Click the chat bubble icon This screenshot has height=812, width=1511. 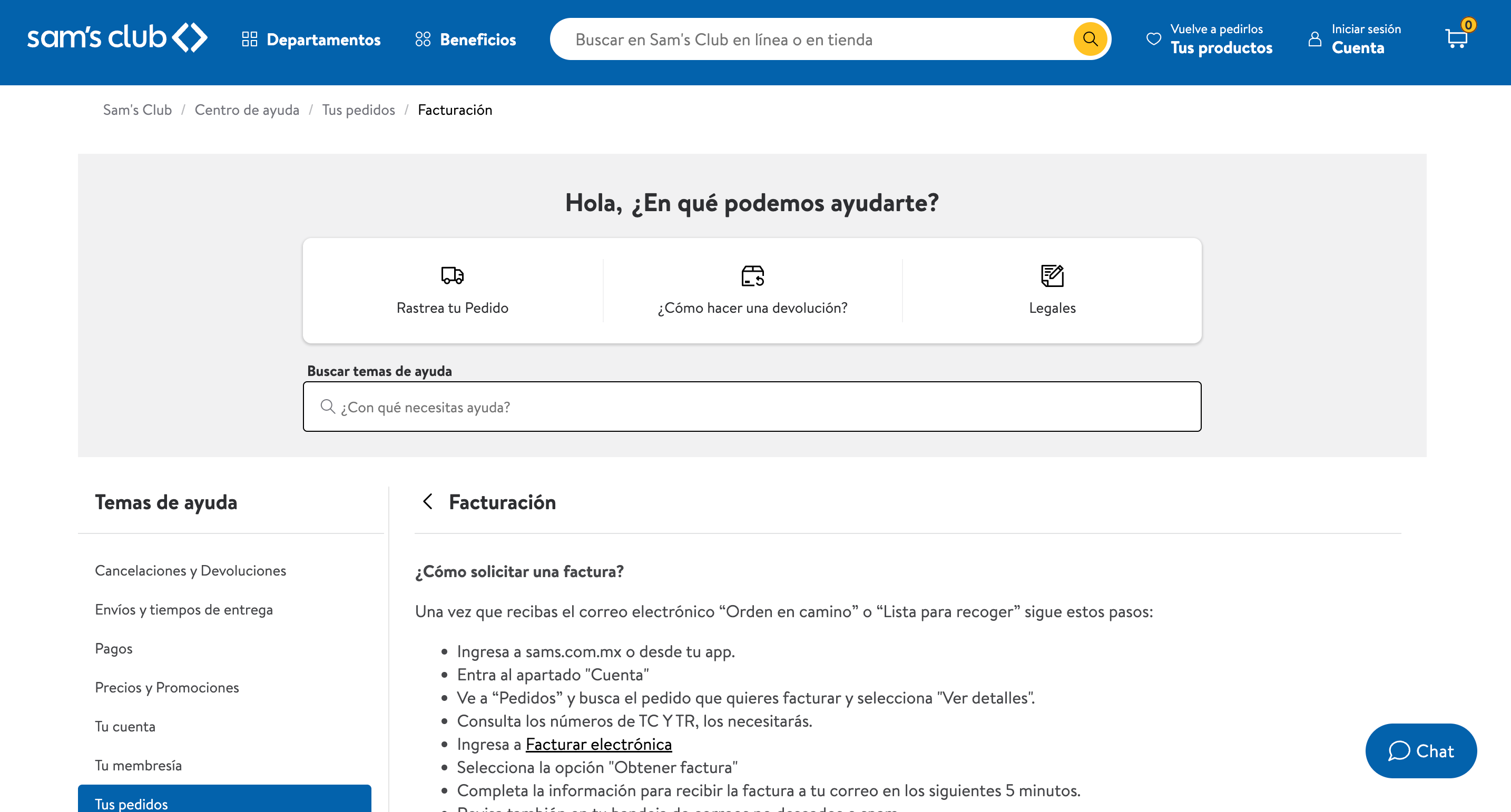[1398, 750]
